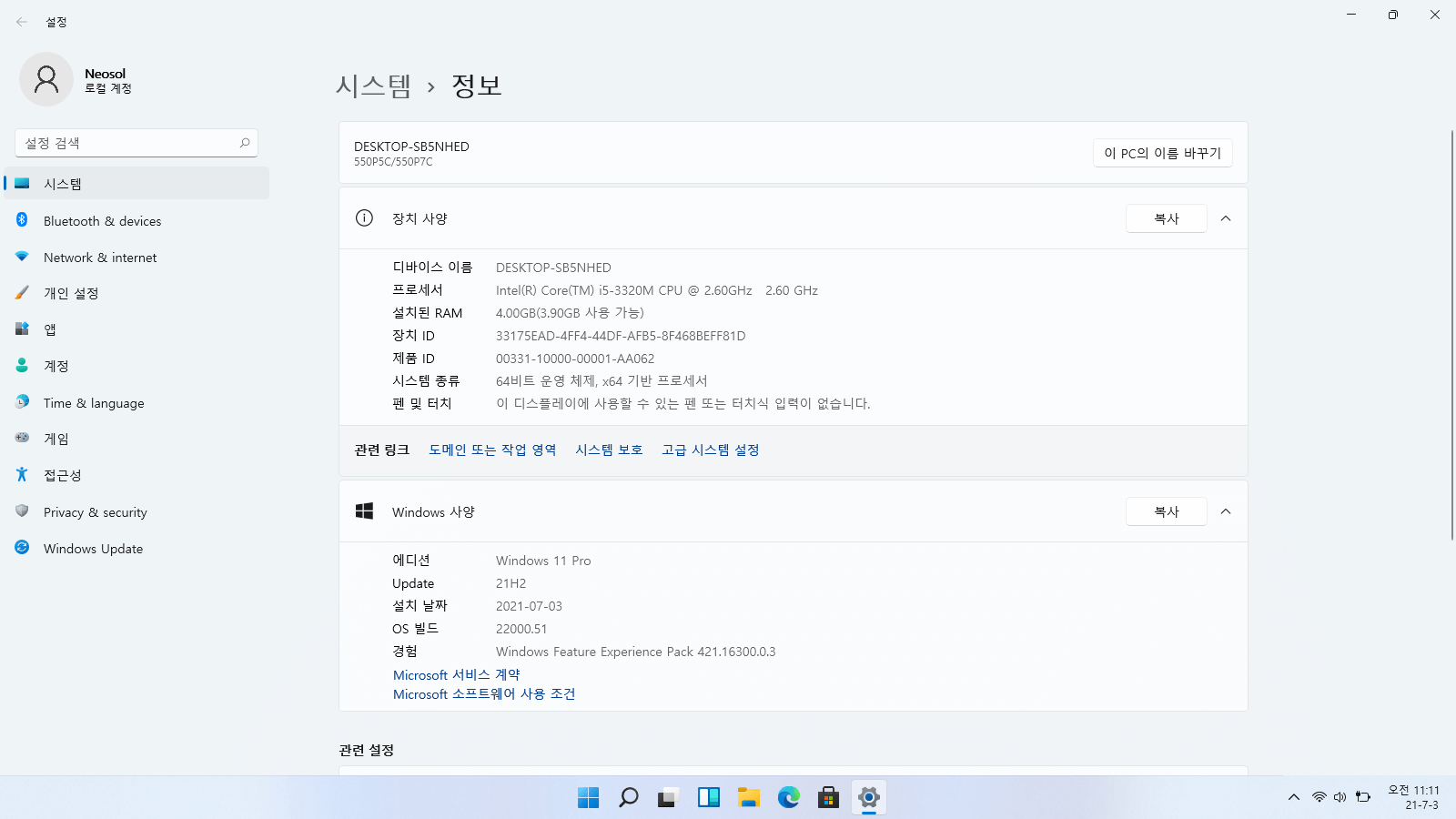Open the volume speaker tray icon

click(x=1340, y=797)
